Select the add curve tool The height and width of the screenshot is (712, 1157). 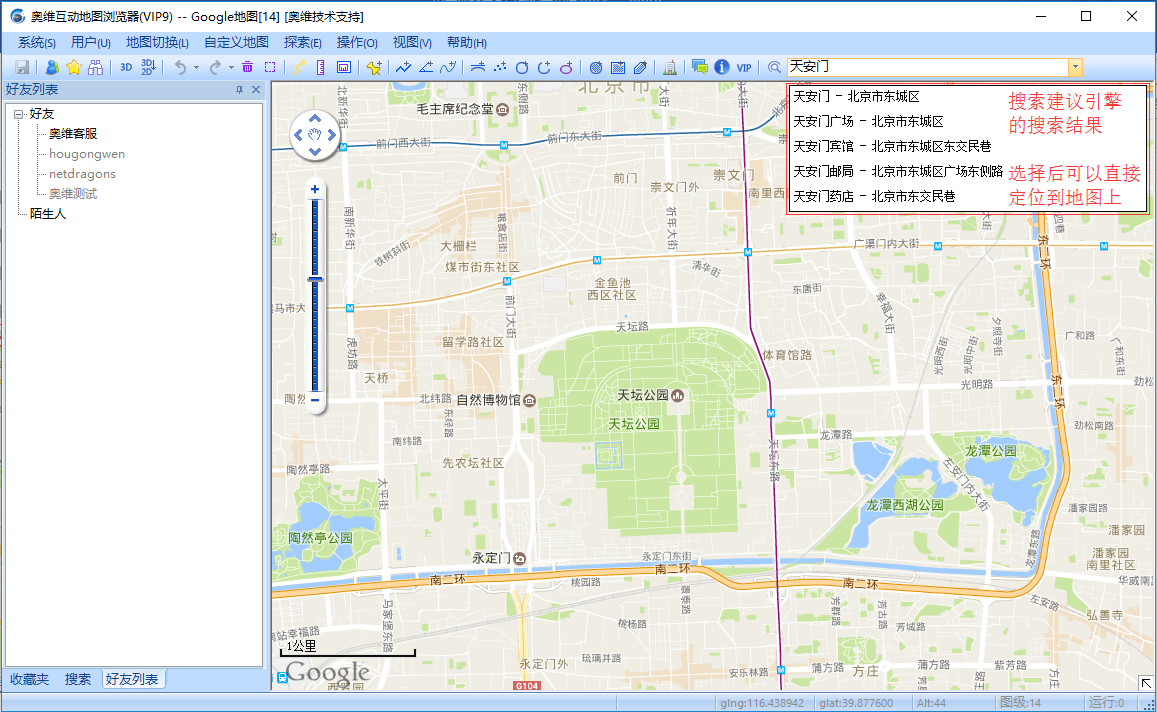tap(448, 68)
